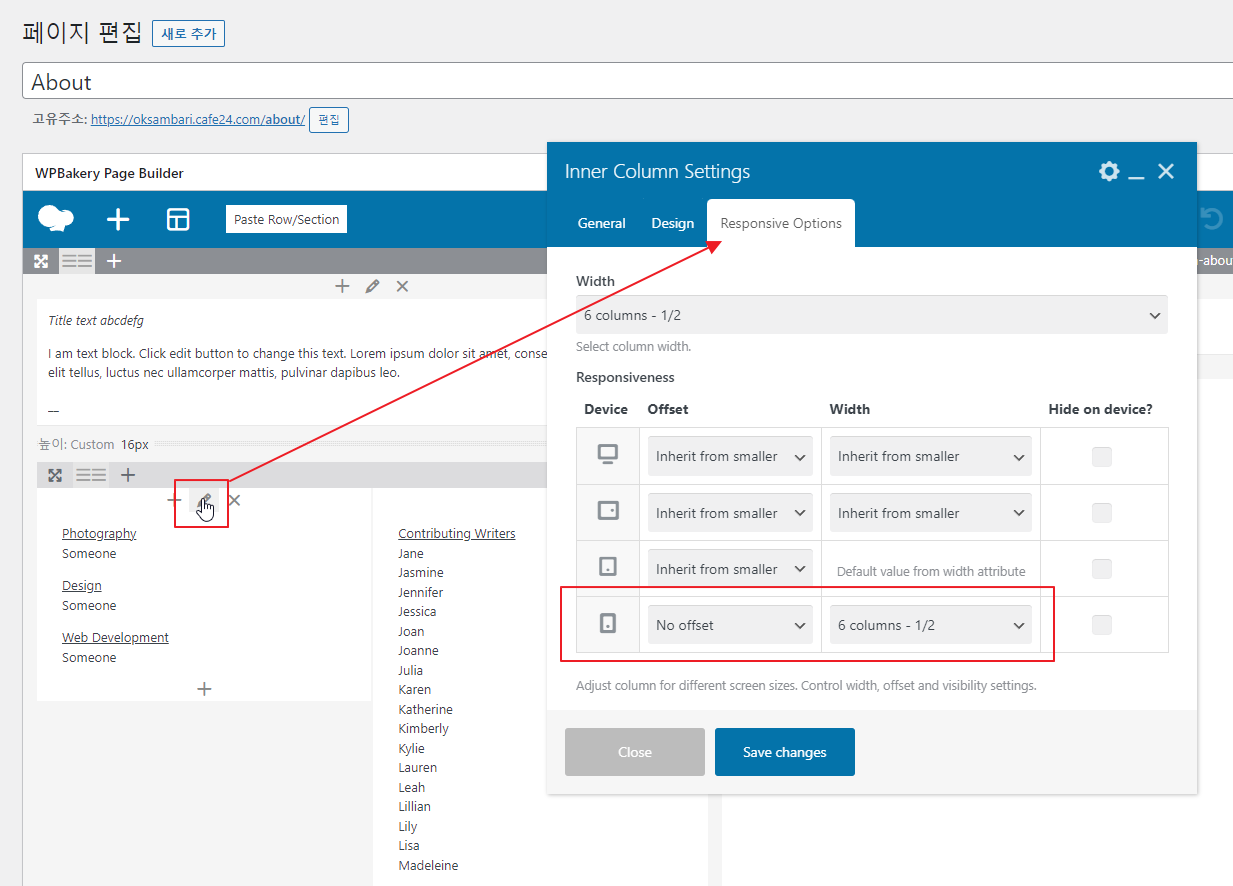1233x886 pixels.
Task: Delete the column above Title text block
Action: [x=402, y=286]
